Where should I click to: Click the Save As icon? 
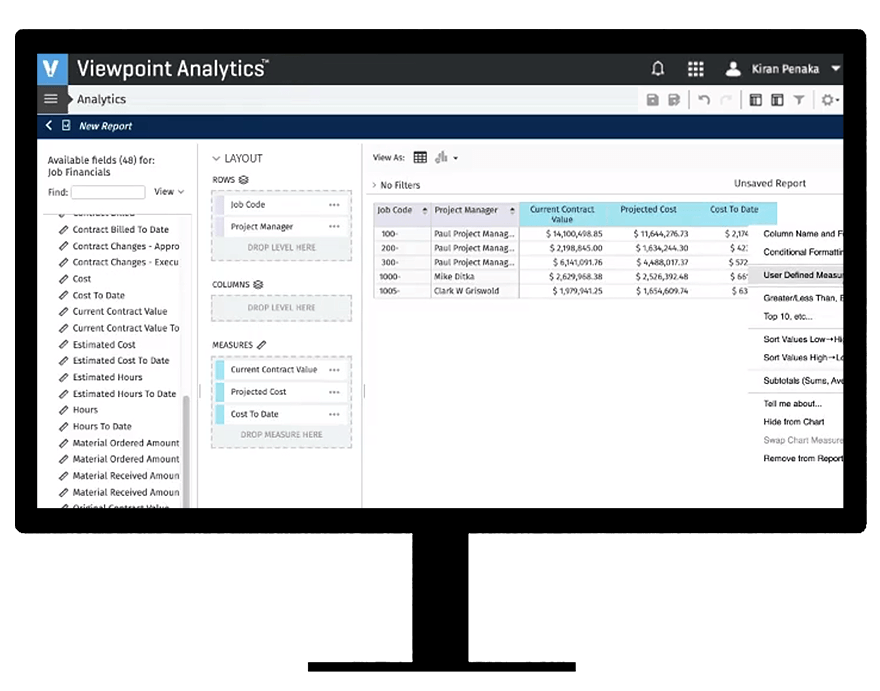674,100
